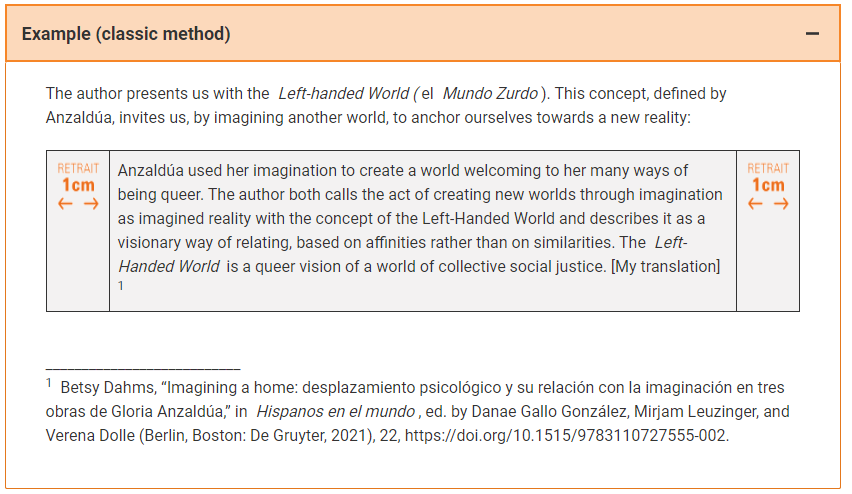Click the italic "Mundo Zurdo" term
852x494 pixels.
click(x=490, y=93)
